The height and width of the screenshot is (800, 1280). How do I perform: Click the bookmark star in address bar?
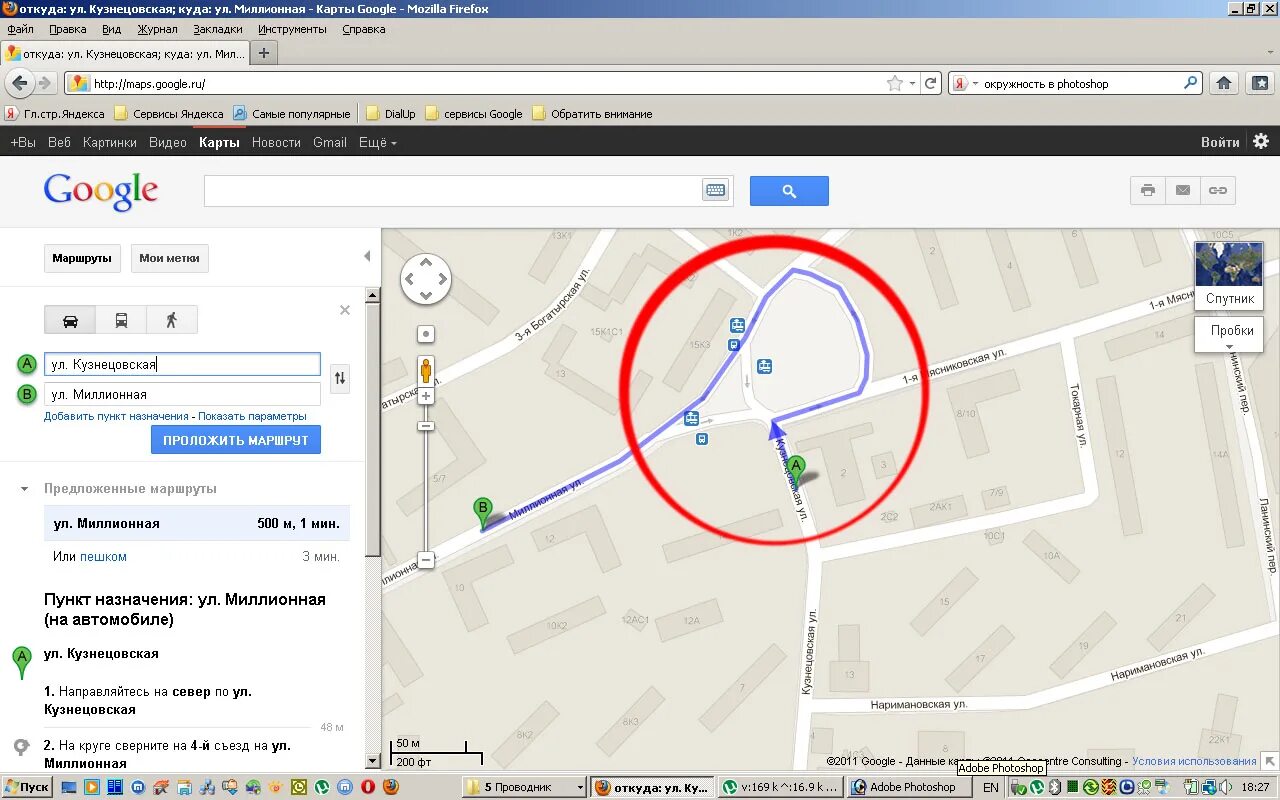(x=895, y=84)
